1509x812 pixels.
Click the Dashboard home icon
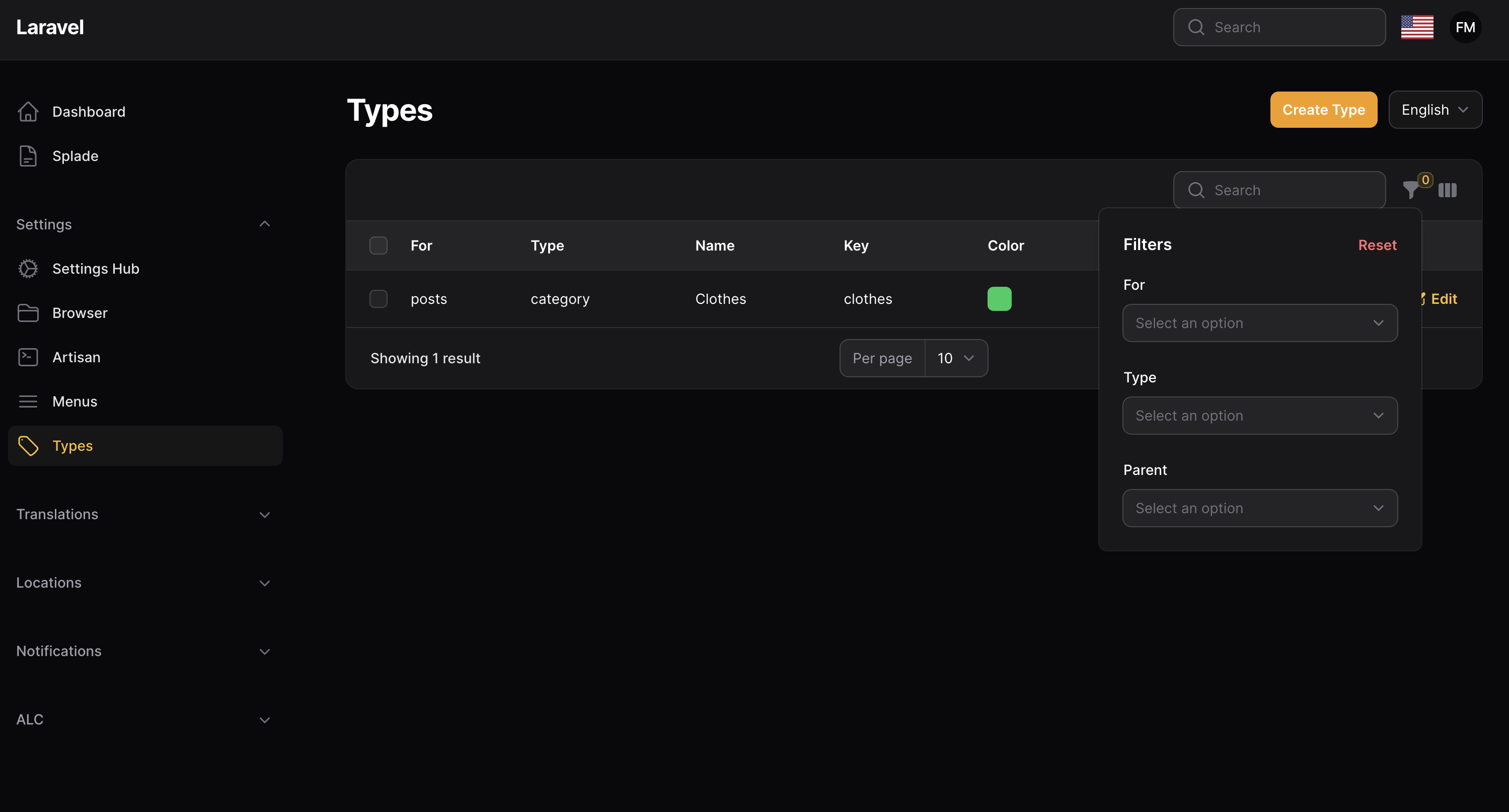pos(28,111)
